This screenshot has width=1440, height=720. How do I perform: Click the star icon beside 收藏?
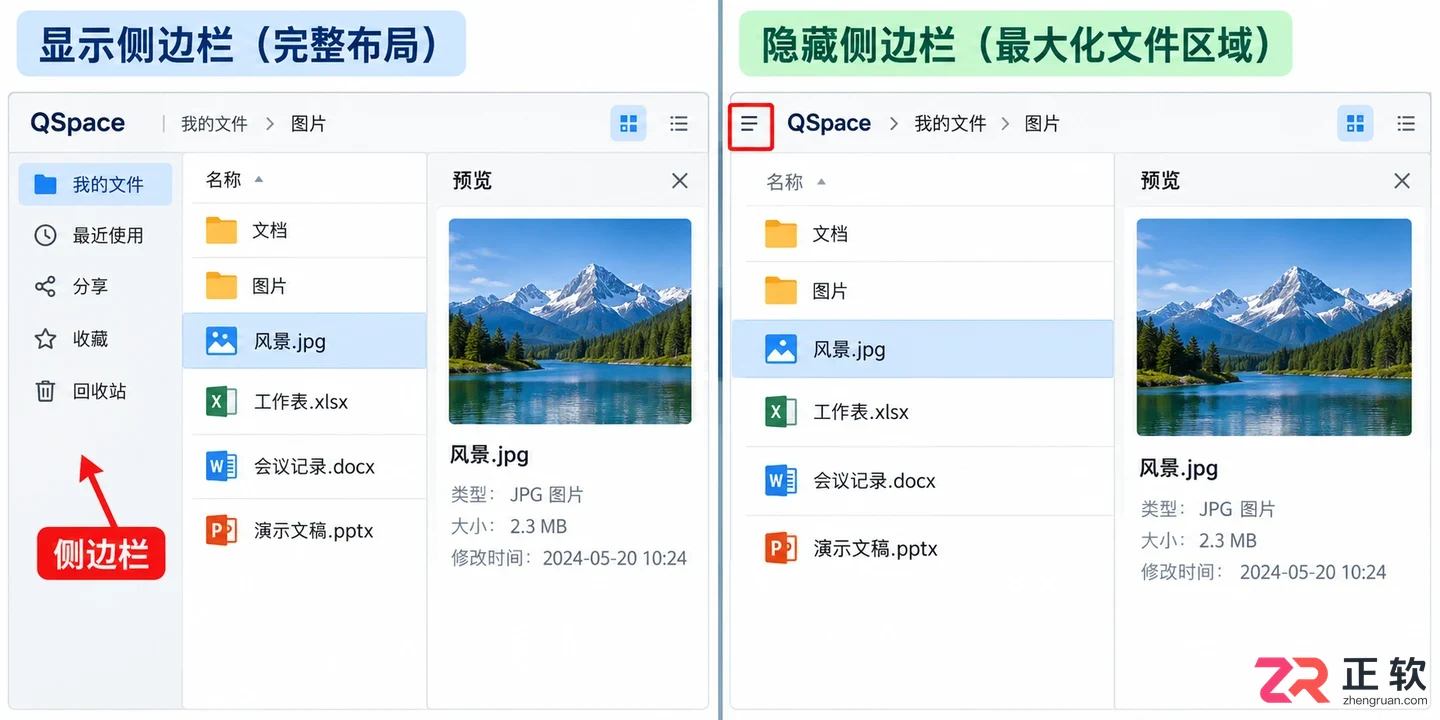45,339
